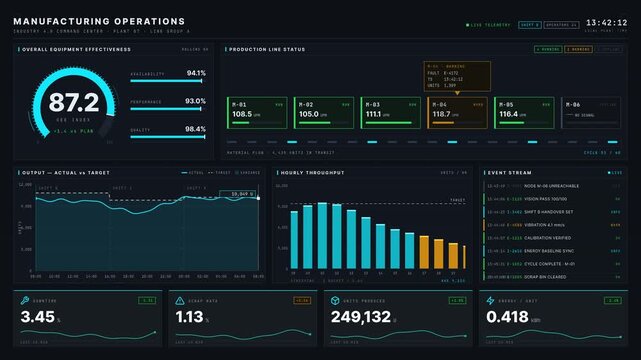Viewport: 641px width, 360px height.
Task: Click the green Live Telemetry indicator
Action: [489, 25]
